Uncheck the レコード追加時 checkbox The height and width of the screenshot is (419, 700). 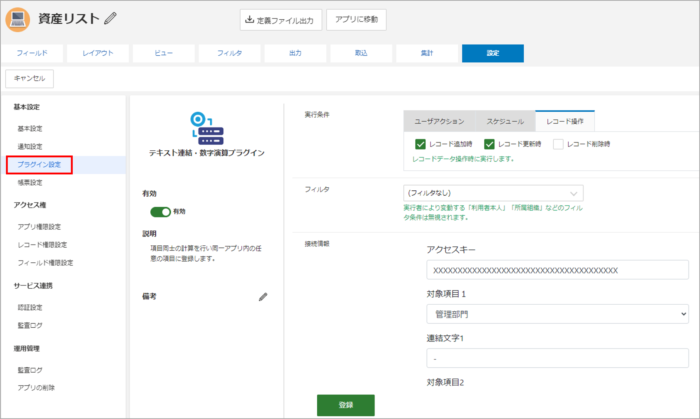click(x=420, y=144)
